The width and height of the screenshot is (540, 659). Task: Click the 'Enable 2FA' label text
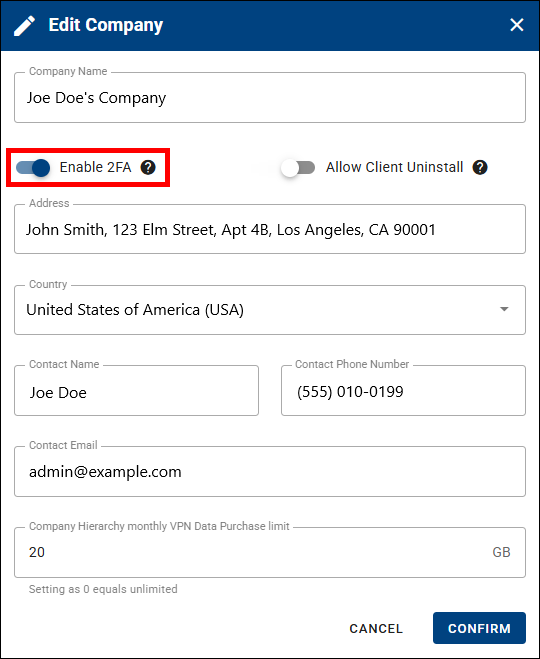[x=95, y=167]
